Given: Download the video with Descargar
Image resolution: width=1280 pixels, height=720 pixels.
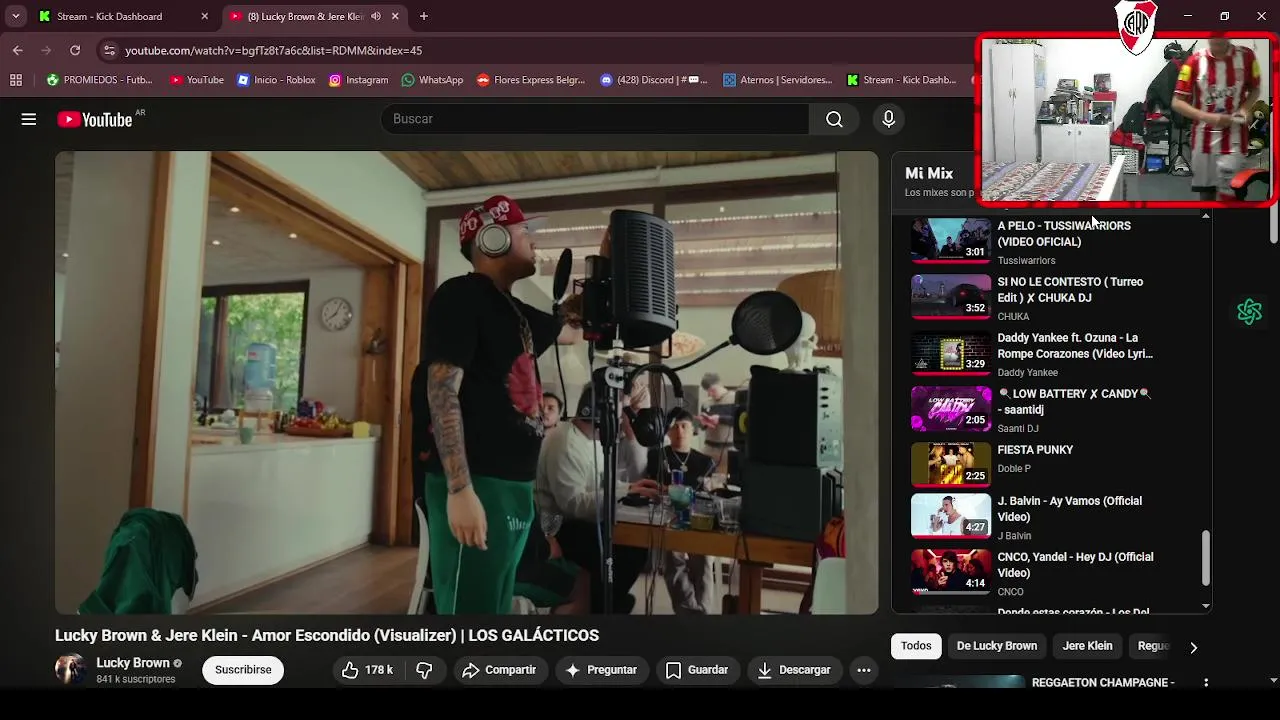Looking at the screenshot, I should click(x=794, y=670).
